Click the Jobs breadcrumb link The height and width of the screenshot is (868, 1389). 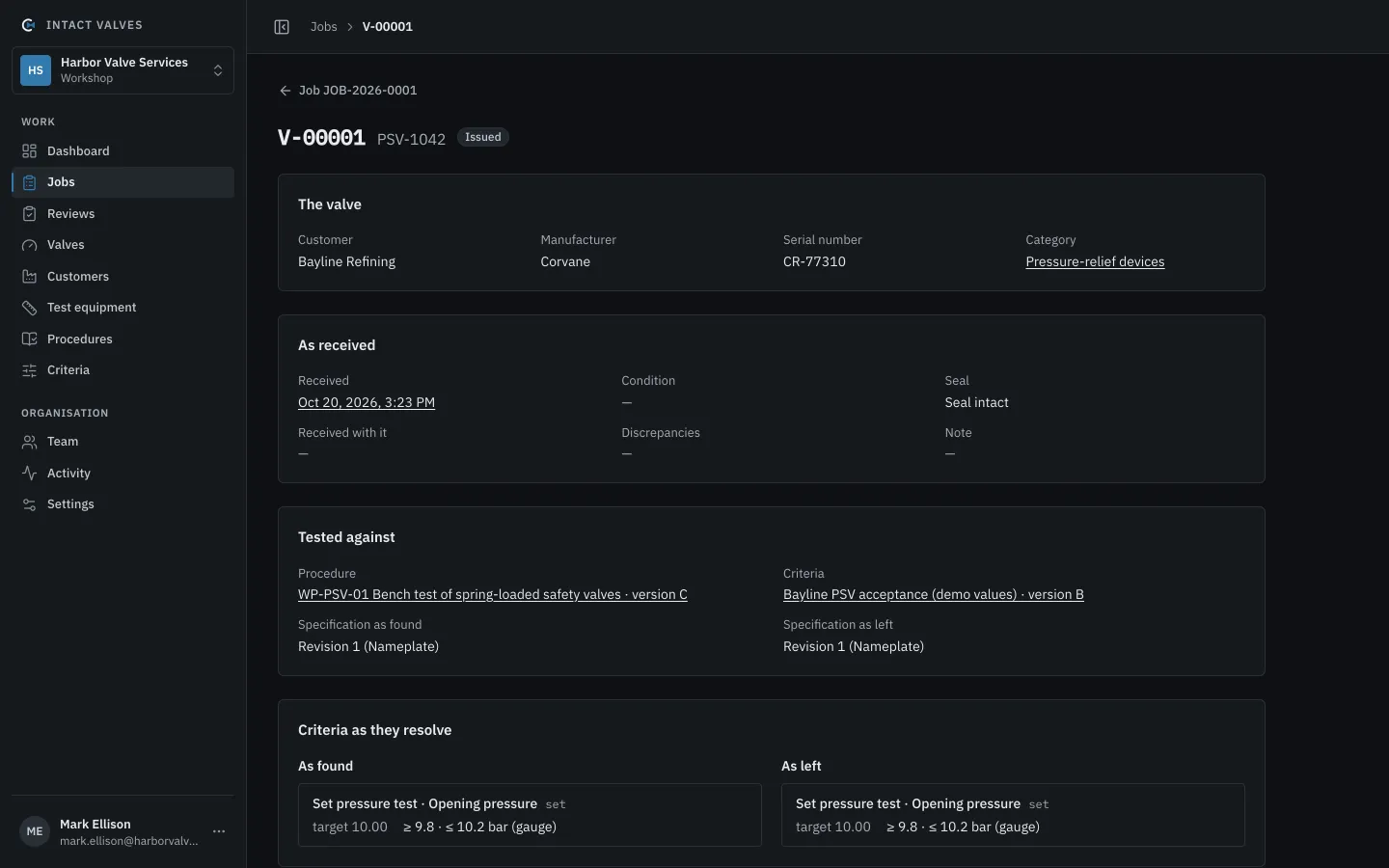(323, 27)
